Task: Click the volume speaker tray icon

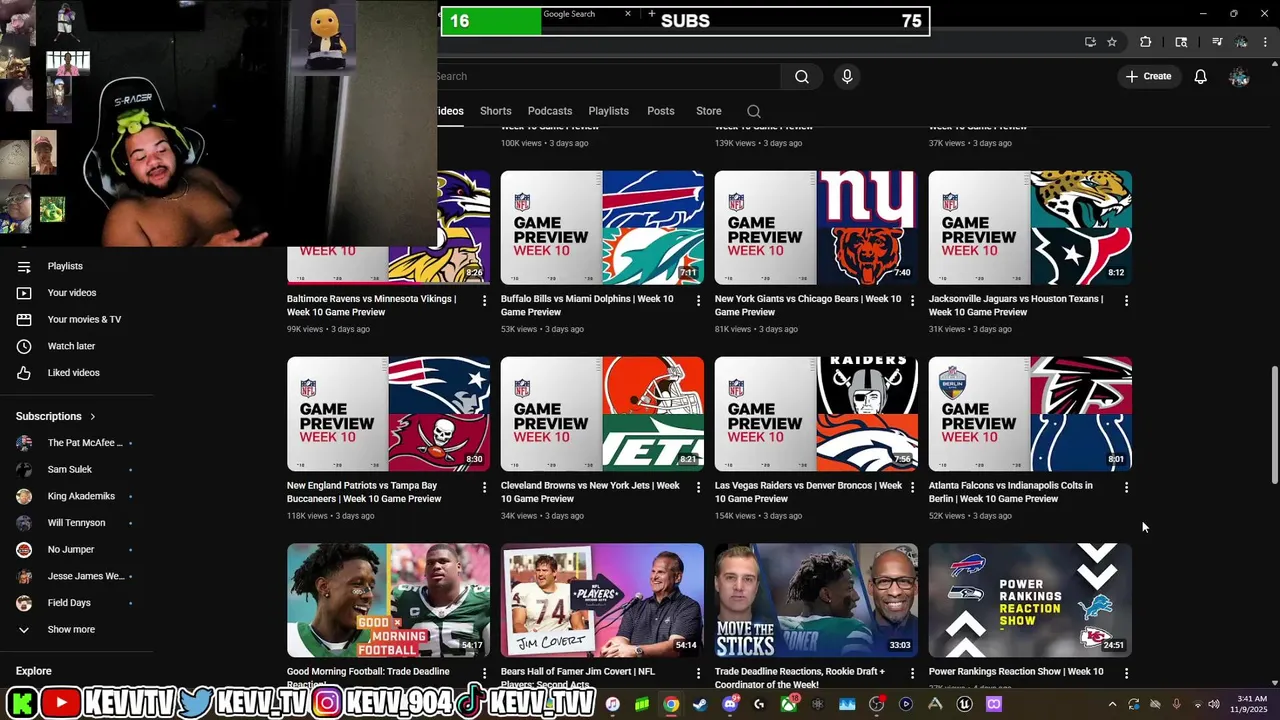Action: 1214,704
